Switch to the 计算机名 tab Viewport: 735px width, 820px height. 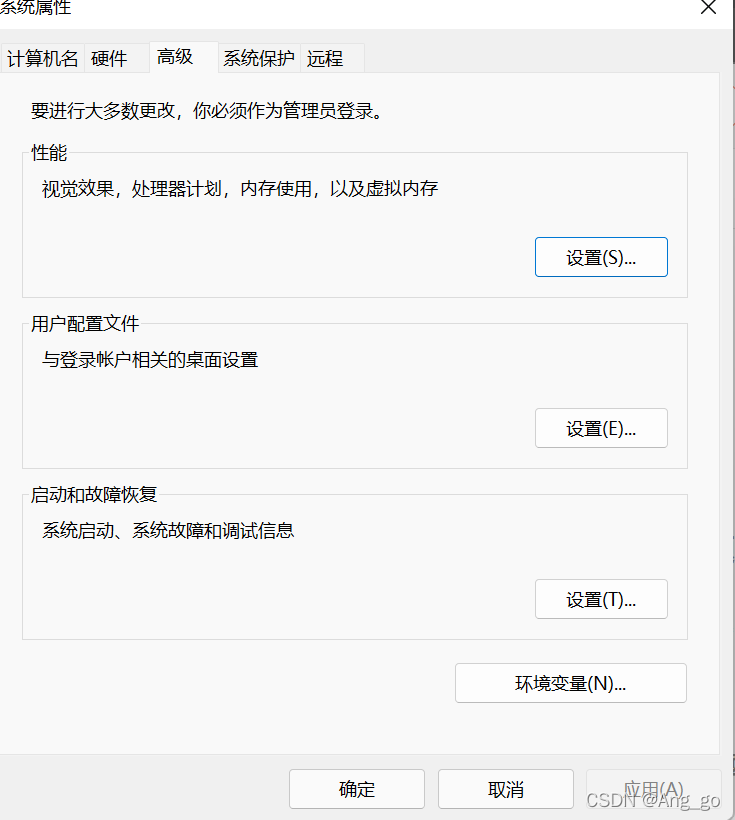pyautogui.click(x=43, y=58)
